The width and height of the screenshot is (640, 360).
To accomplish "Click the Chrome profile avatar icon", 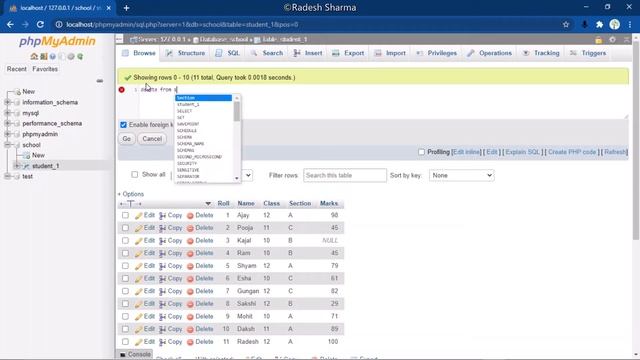I will [x=615, y=24].
